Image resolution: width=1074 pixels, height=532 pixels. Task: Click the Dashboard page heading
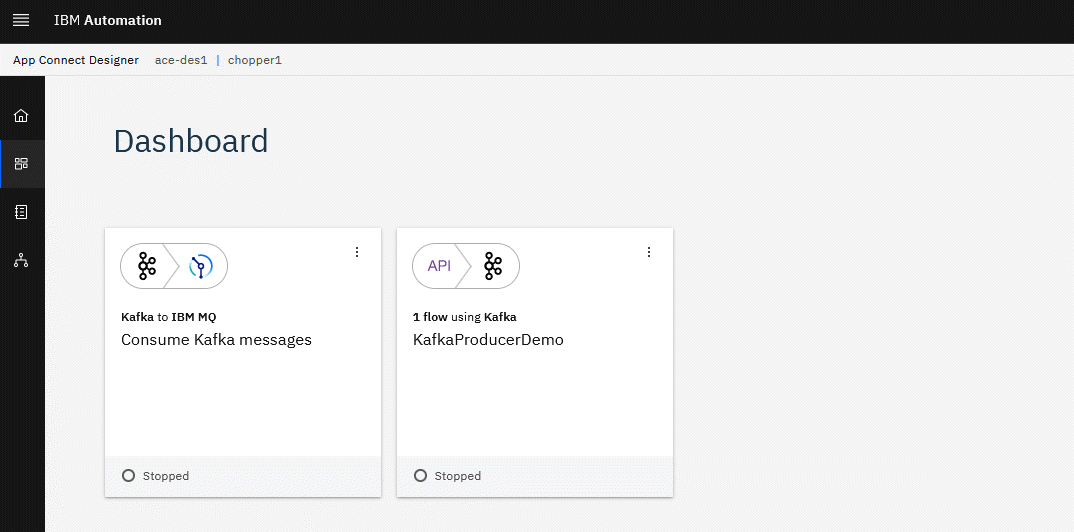click(191, 141)
